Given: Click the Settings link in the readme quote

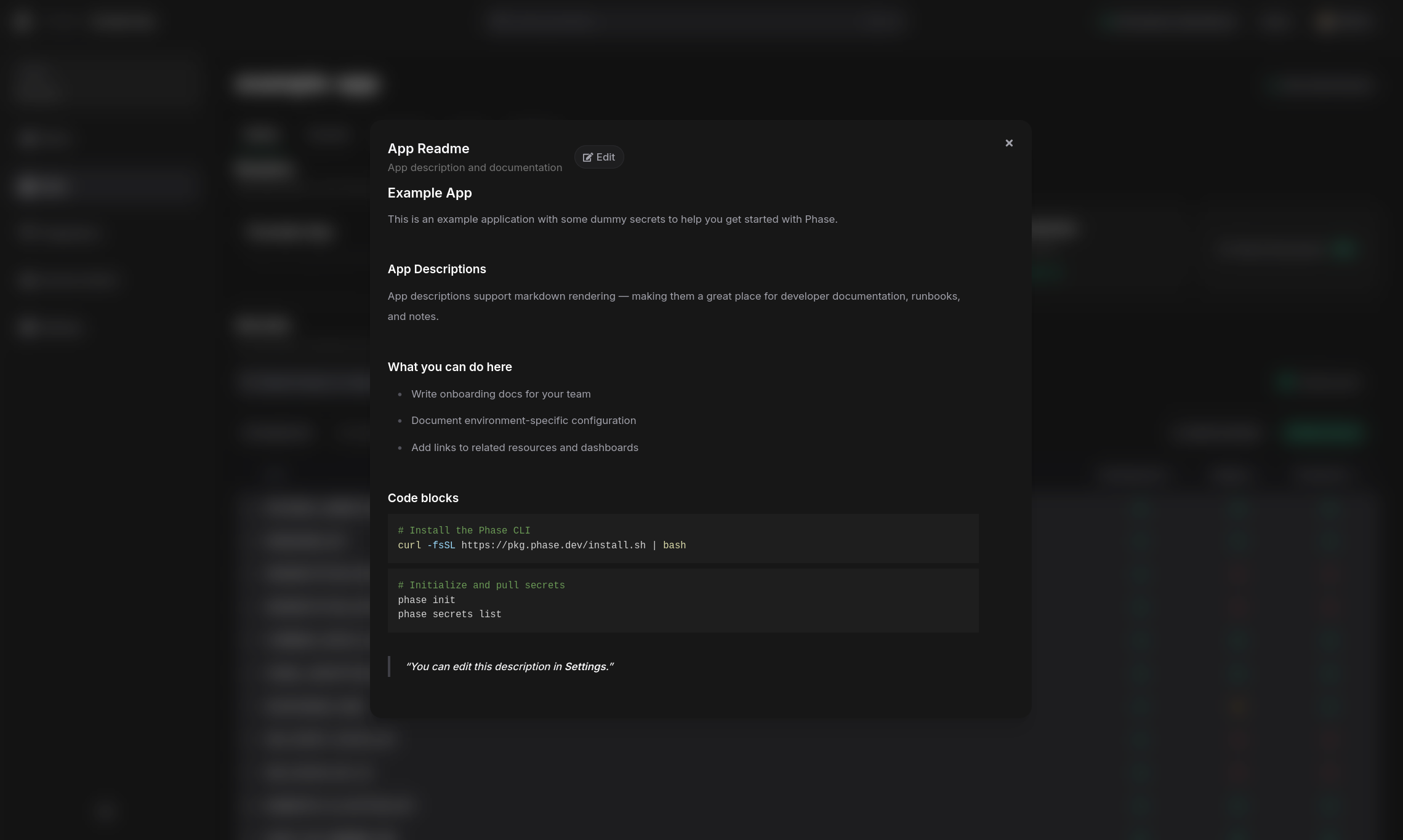Looking at the screenshot, I should coord(584,666).
